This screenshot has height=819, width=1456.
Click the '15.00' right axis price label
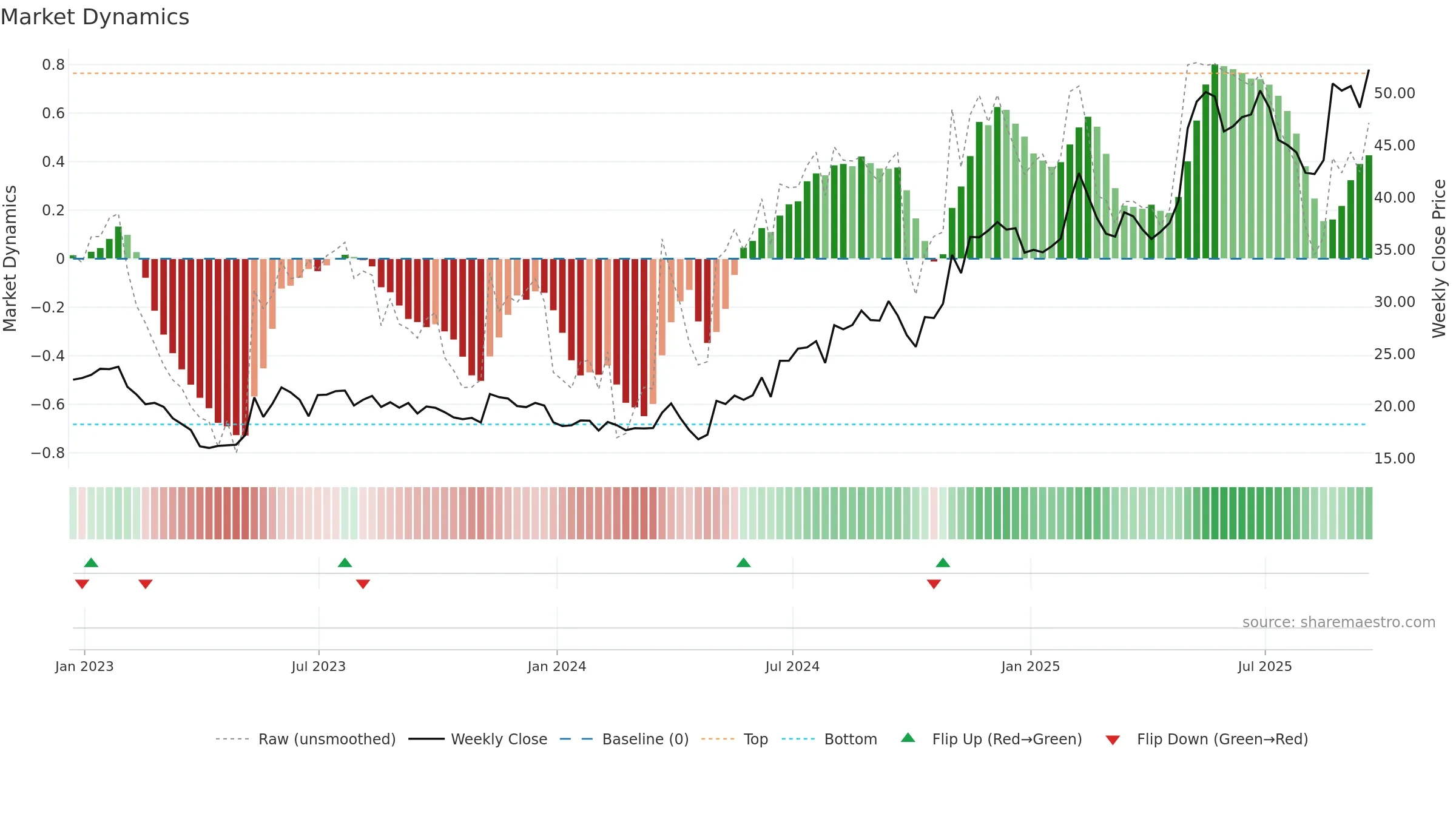pyautogui.click(x=1395, y=459)
